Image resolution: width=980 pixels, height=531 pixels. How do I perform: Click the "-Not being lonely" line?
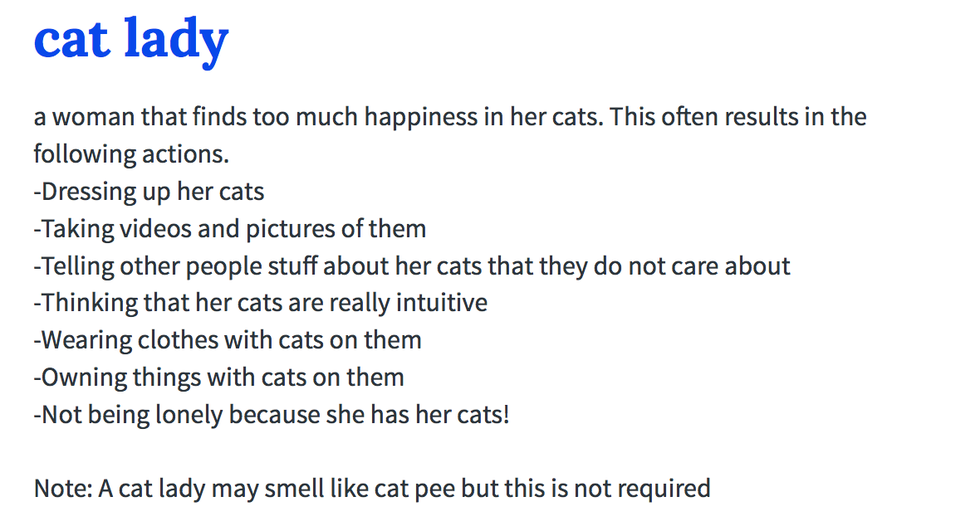[x=271, y=414]
